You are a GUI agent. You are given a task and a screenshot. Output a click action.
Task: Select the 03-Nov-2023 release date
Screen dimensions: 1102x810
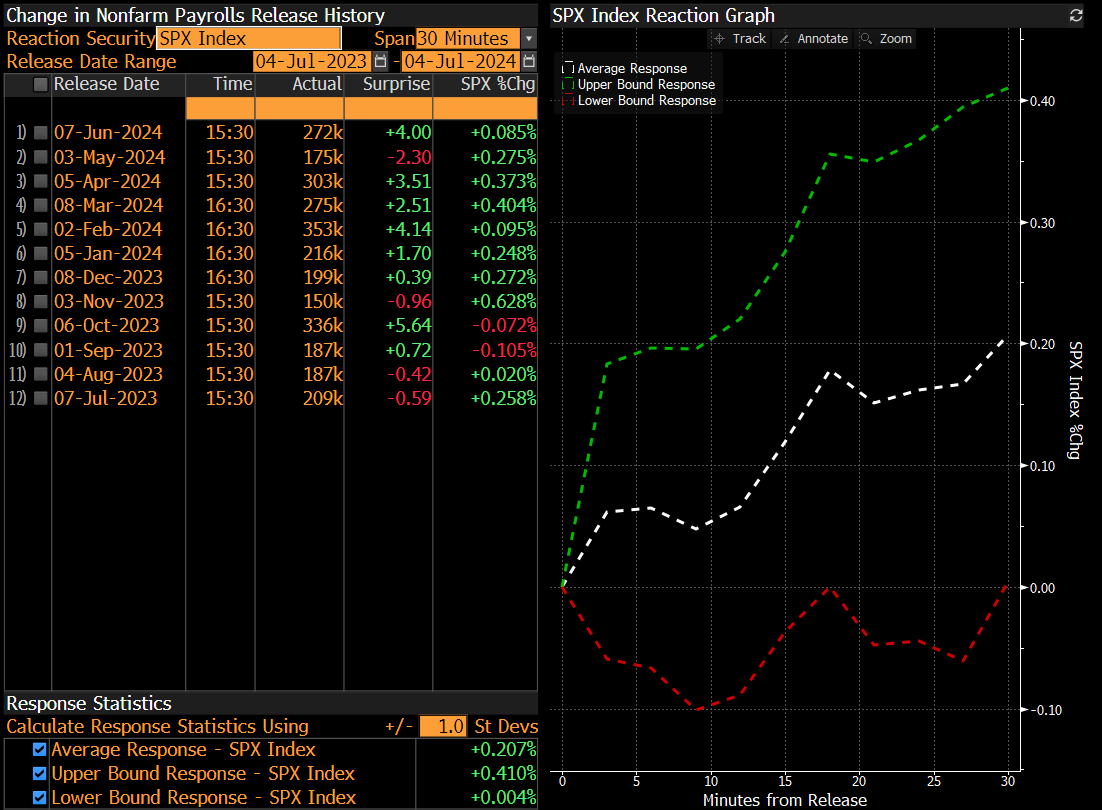click(109, 301)
